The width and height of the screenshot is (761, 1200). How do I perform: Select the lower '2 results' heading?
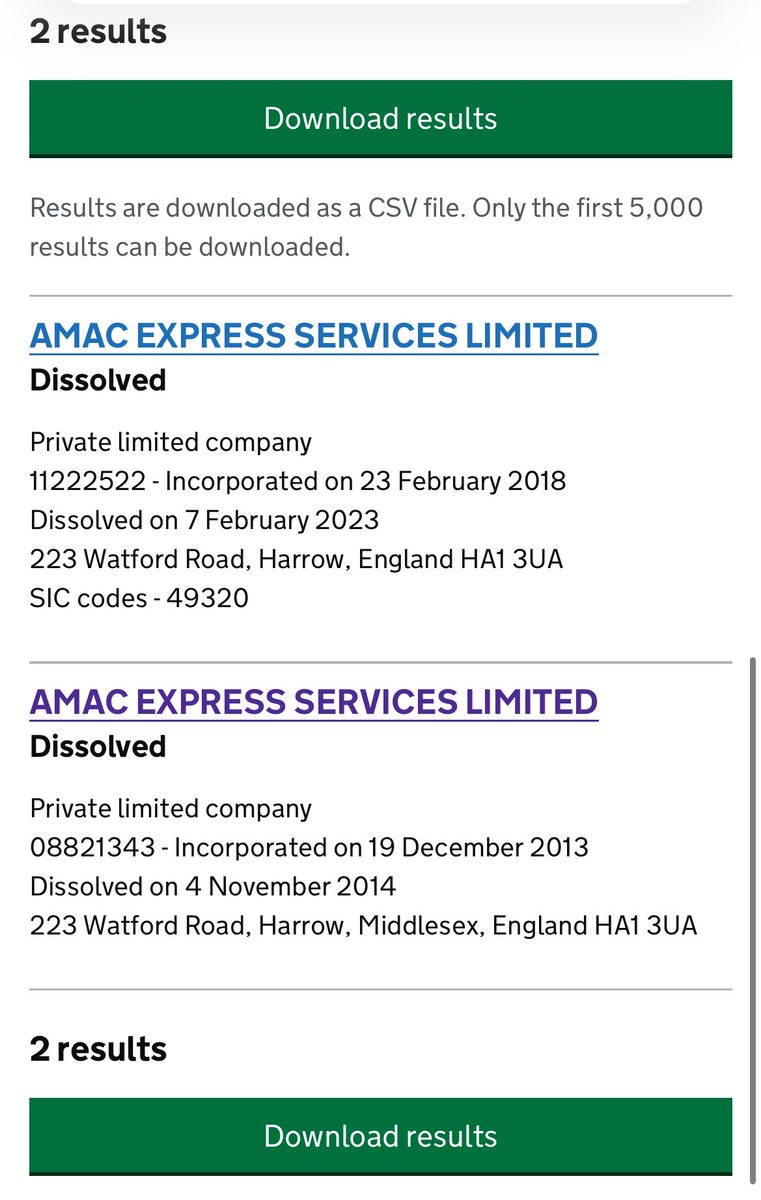pyautogui.click(x=98, y=1048)
